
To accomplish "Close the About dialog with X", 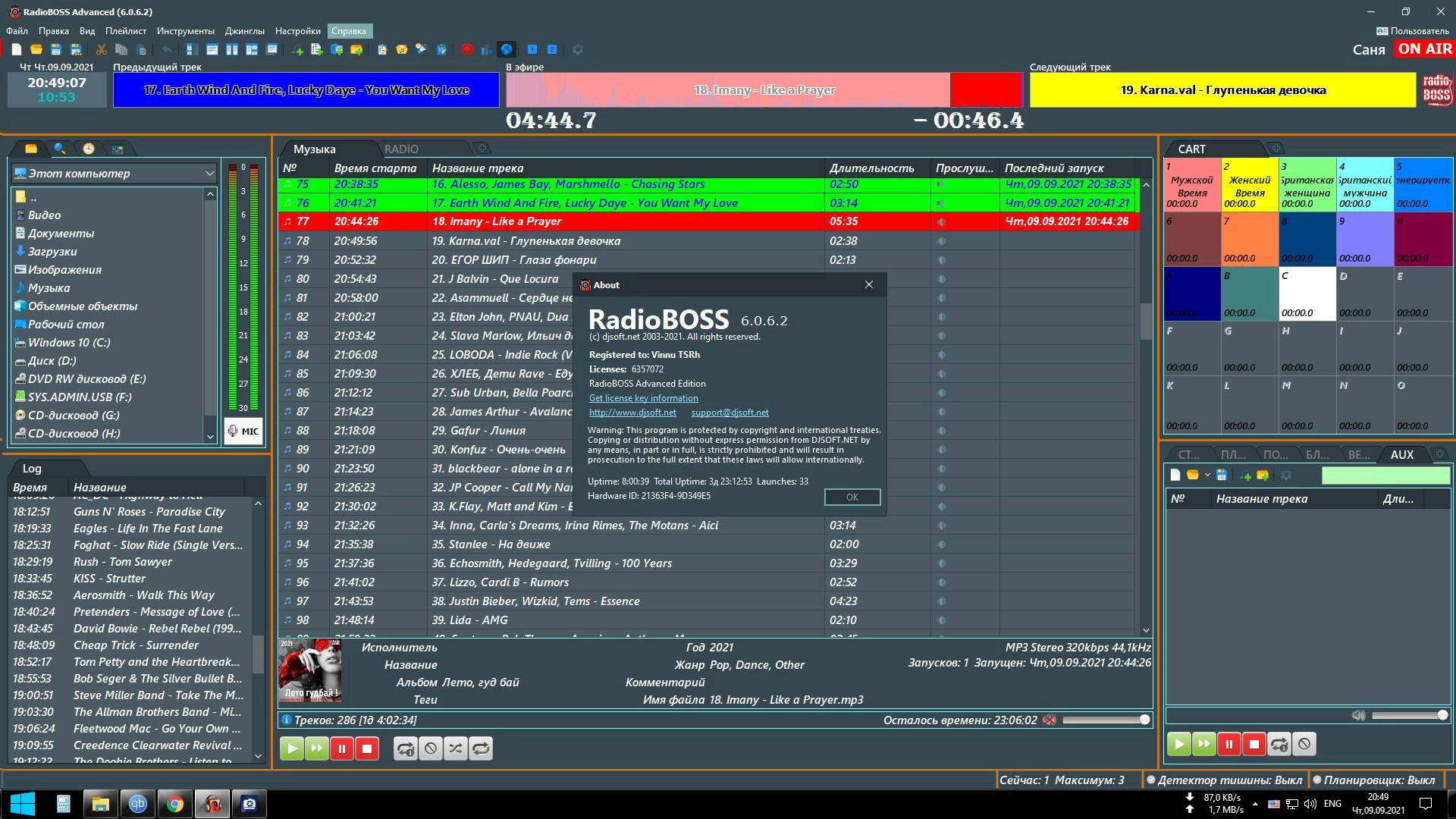I will [869, 284].
